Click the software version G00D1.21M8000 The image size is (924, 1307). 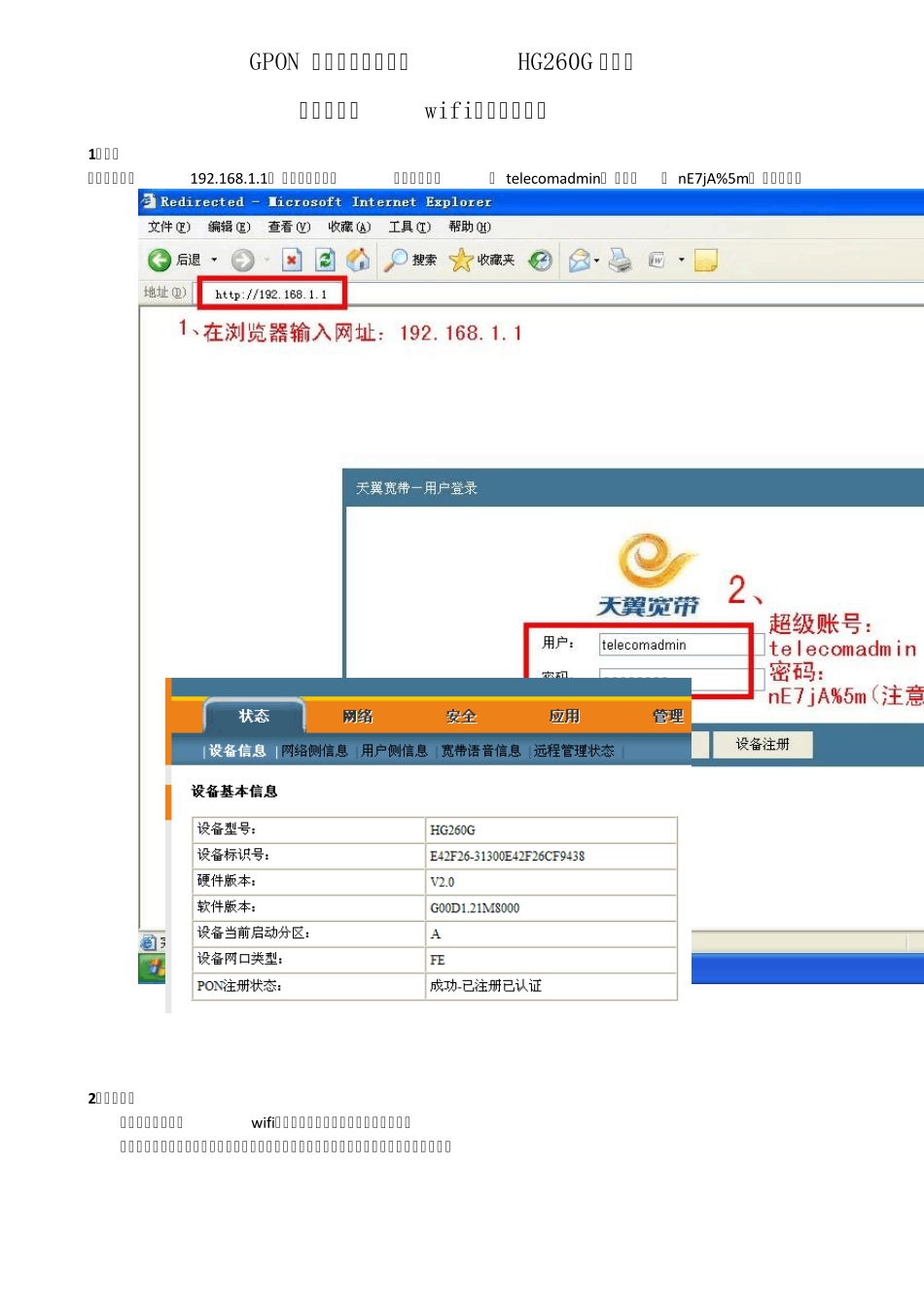point(475,907)
